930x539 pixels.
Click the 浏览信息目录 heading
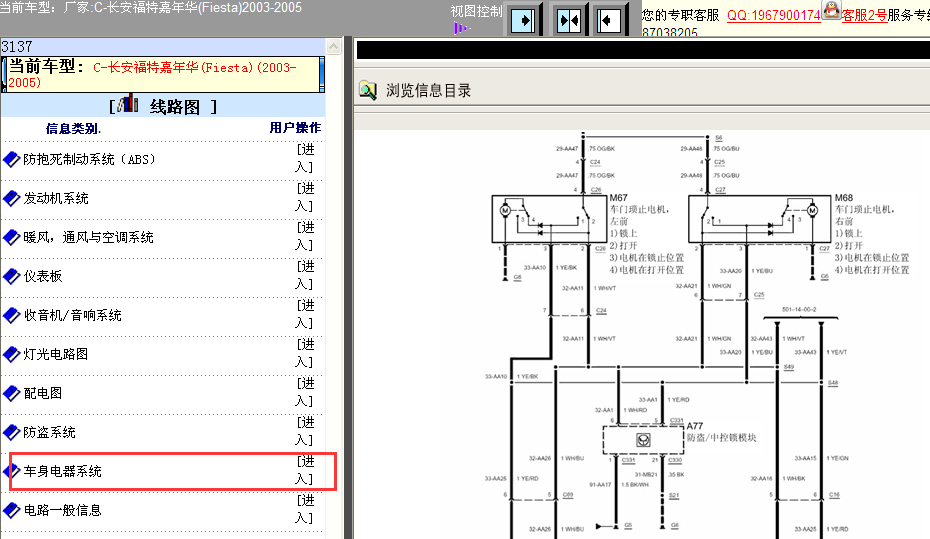point(428,91)
